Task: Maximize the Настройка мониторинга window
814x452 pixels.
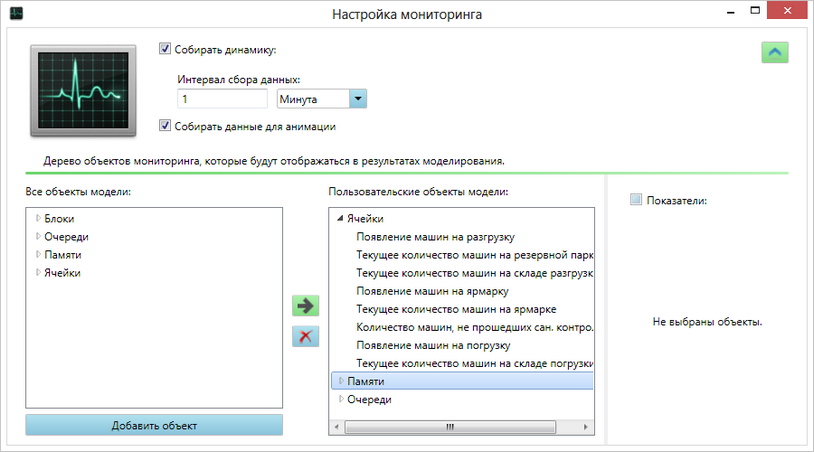Action: [x=755, y=10]
